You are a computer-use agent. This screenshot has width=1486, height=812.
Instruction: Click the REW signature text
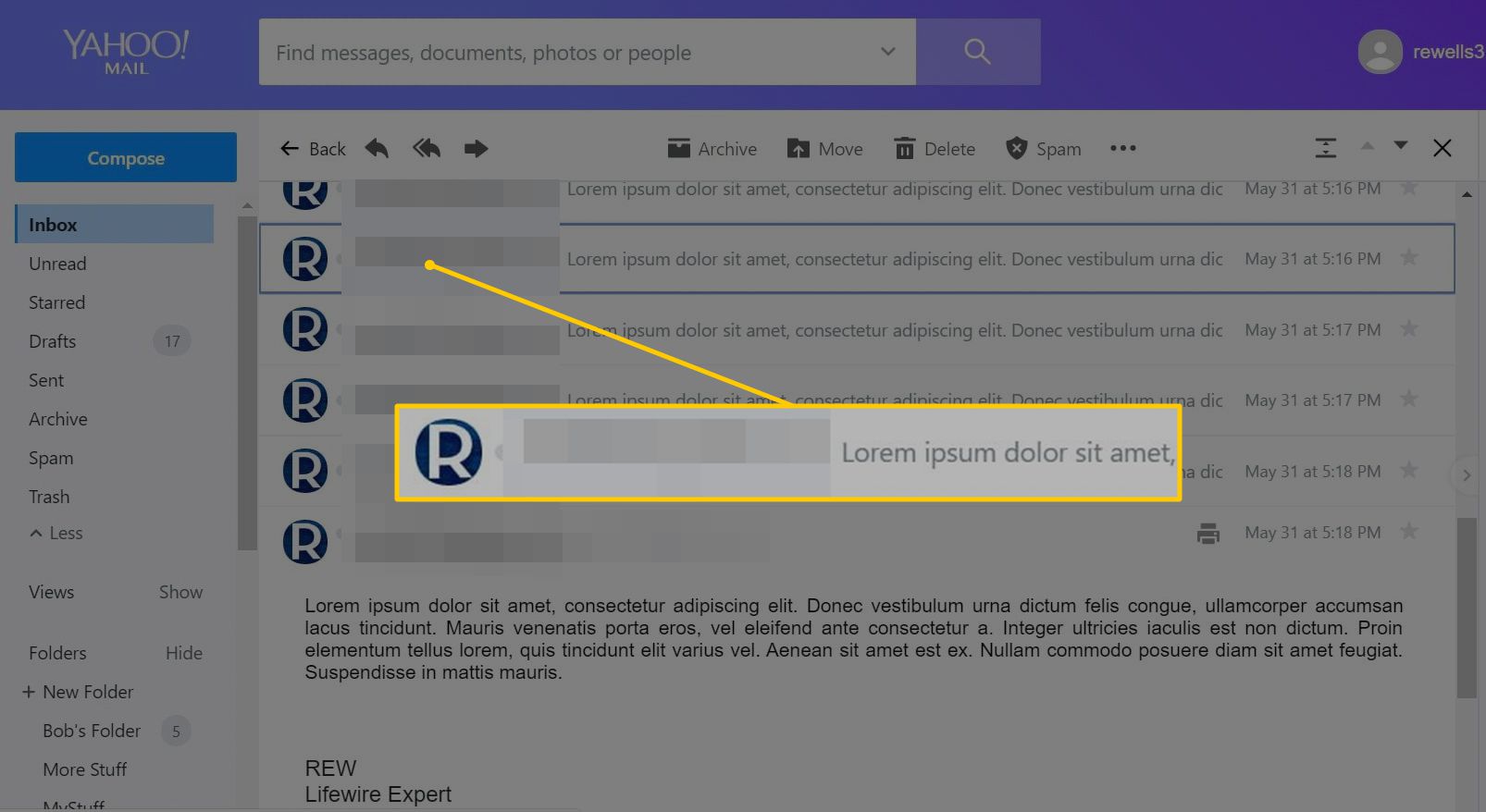(x=330, y=769)
